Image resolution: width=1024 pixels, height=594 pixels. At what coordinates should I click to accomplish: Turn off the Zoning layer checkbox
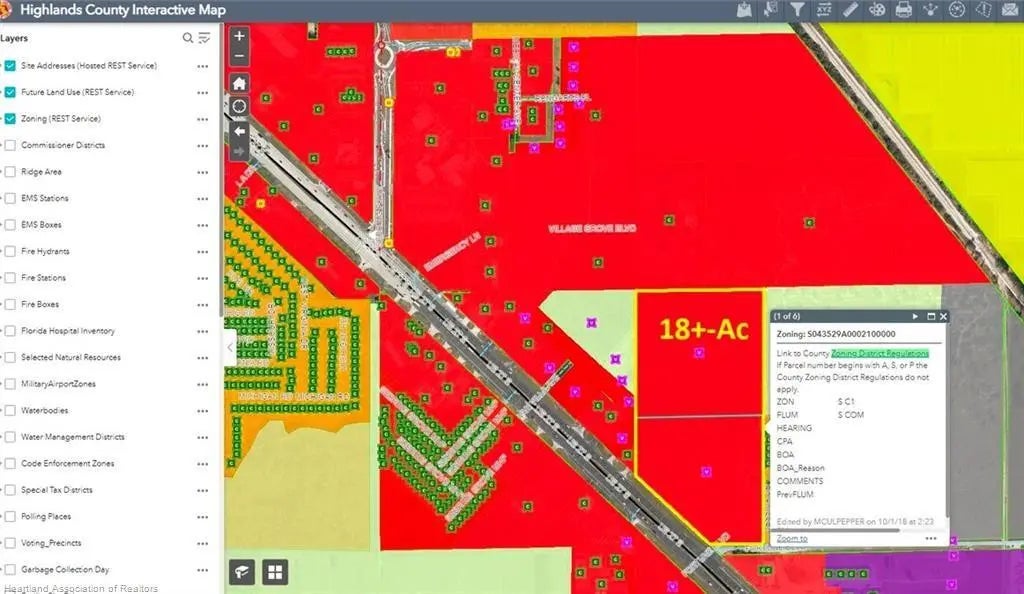point(10,119)
